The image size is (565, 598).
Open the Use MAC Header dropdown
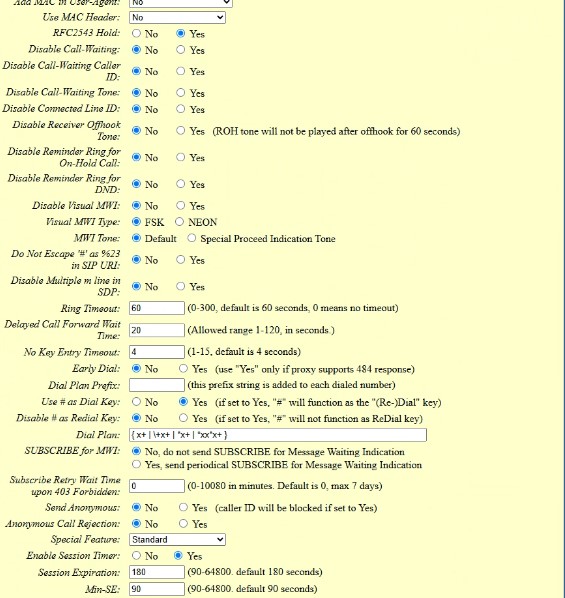pos(177,18)
